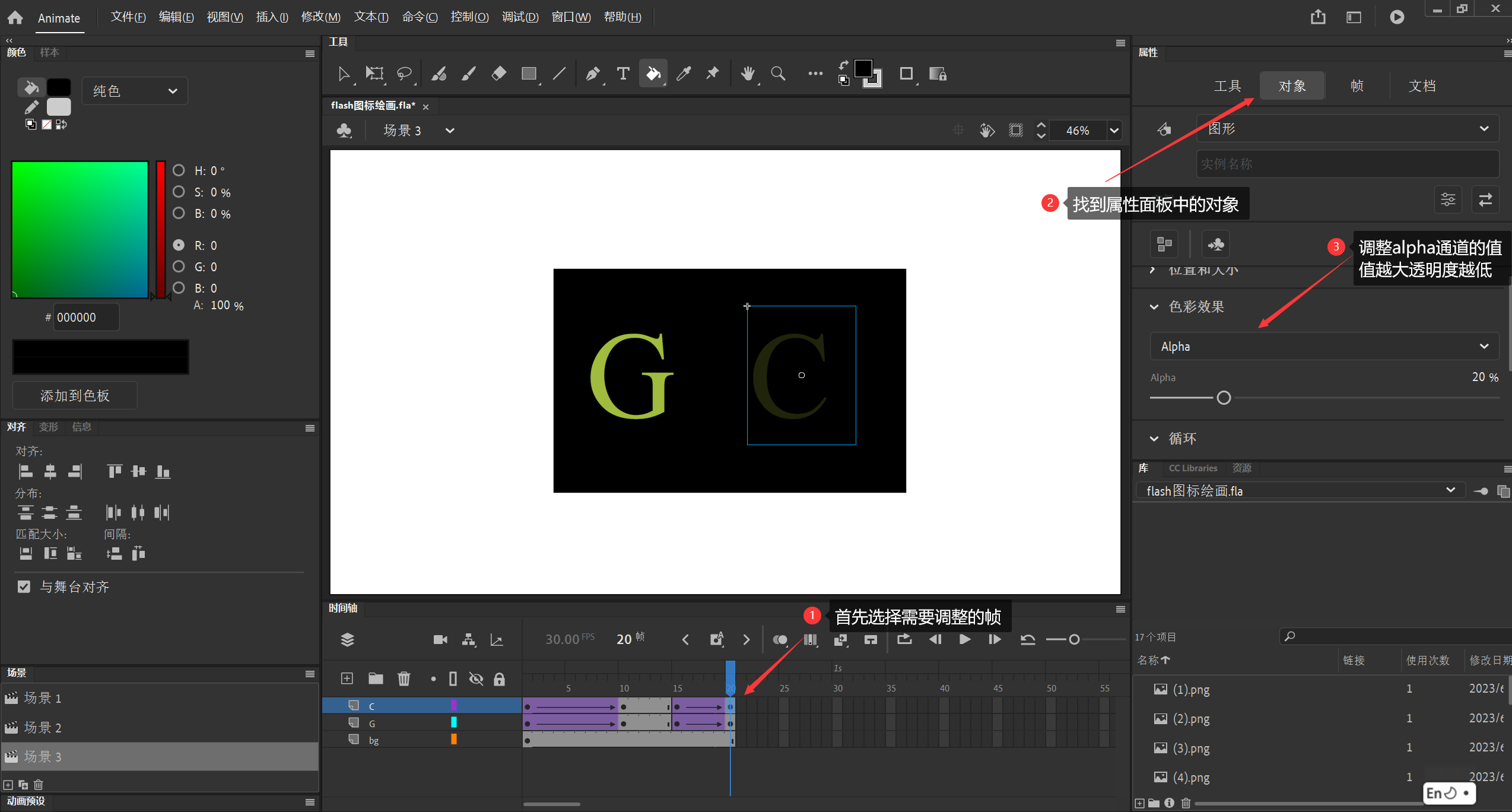Viewport: 1512px width, 812px height.
Task: Select the Lasso tool
Action: click(404, 74)
